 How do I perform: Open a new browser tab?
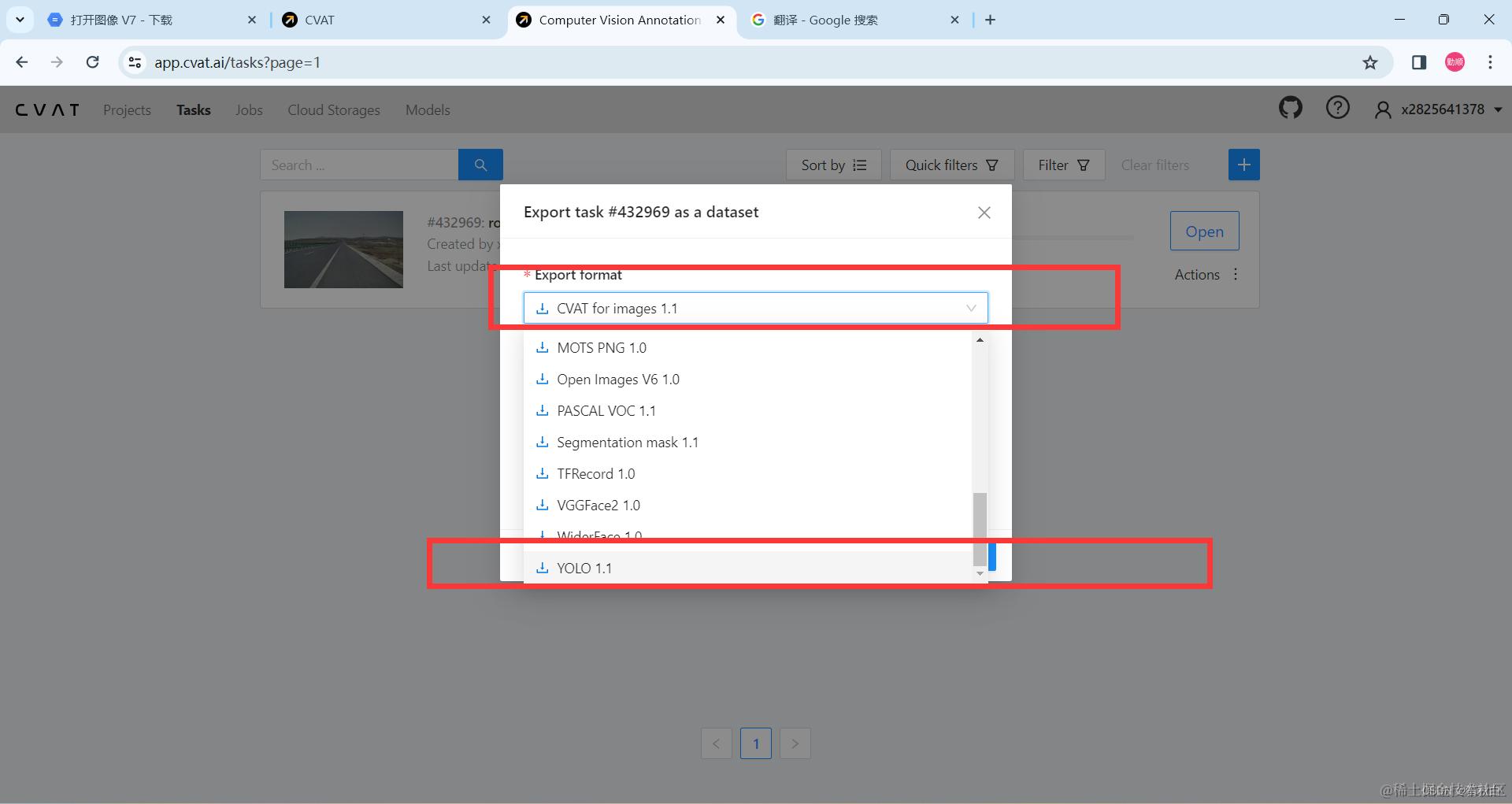tap(990, 20)
